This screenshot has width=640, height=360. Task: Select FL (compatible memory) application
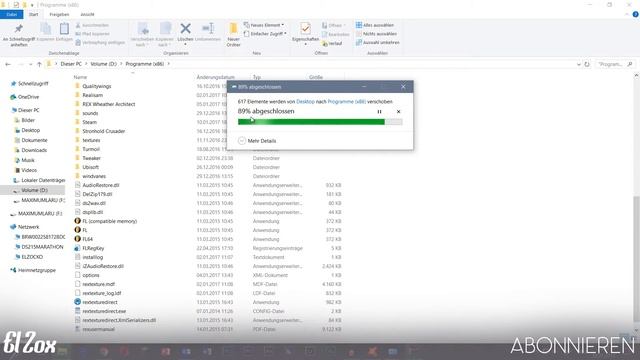click(x=106, y=221)
